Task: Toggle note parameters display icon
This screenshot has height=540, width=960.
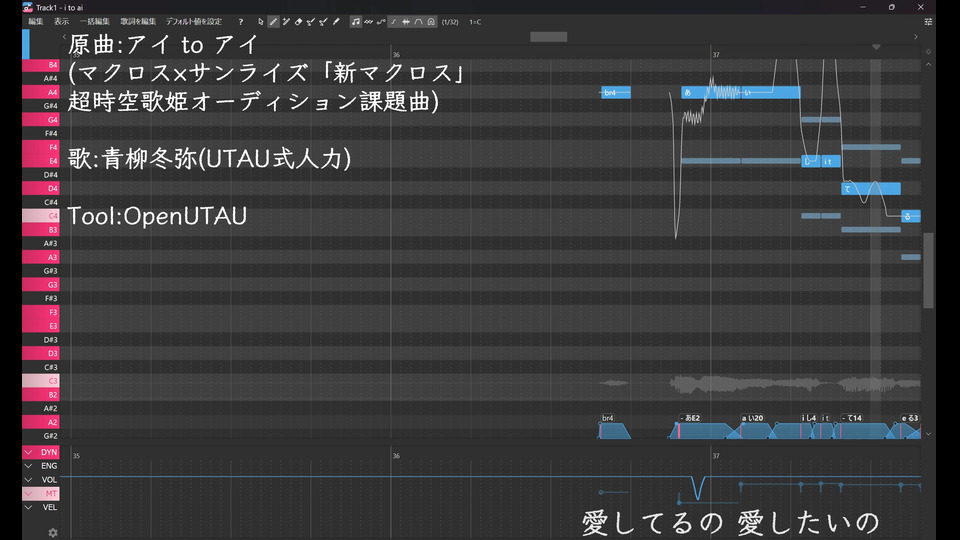Action: tap(431, 22)
